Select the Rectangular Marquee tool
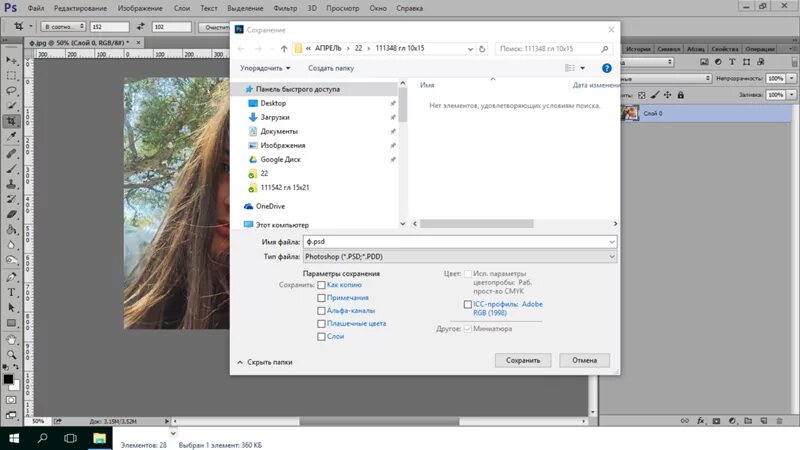The image size is (800, 450). (x=11, y=76)
